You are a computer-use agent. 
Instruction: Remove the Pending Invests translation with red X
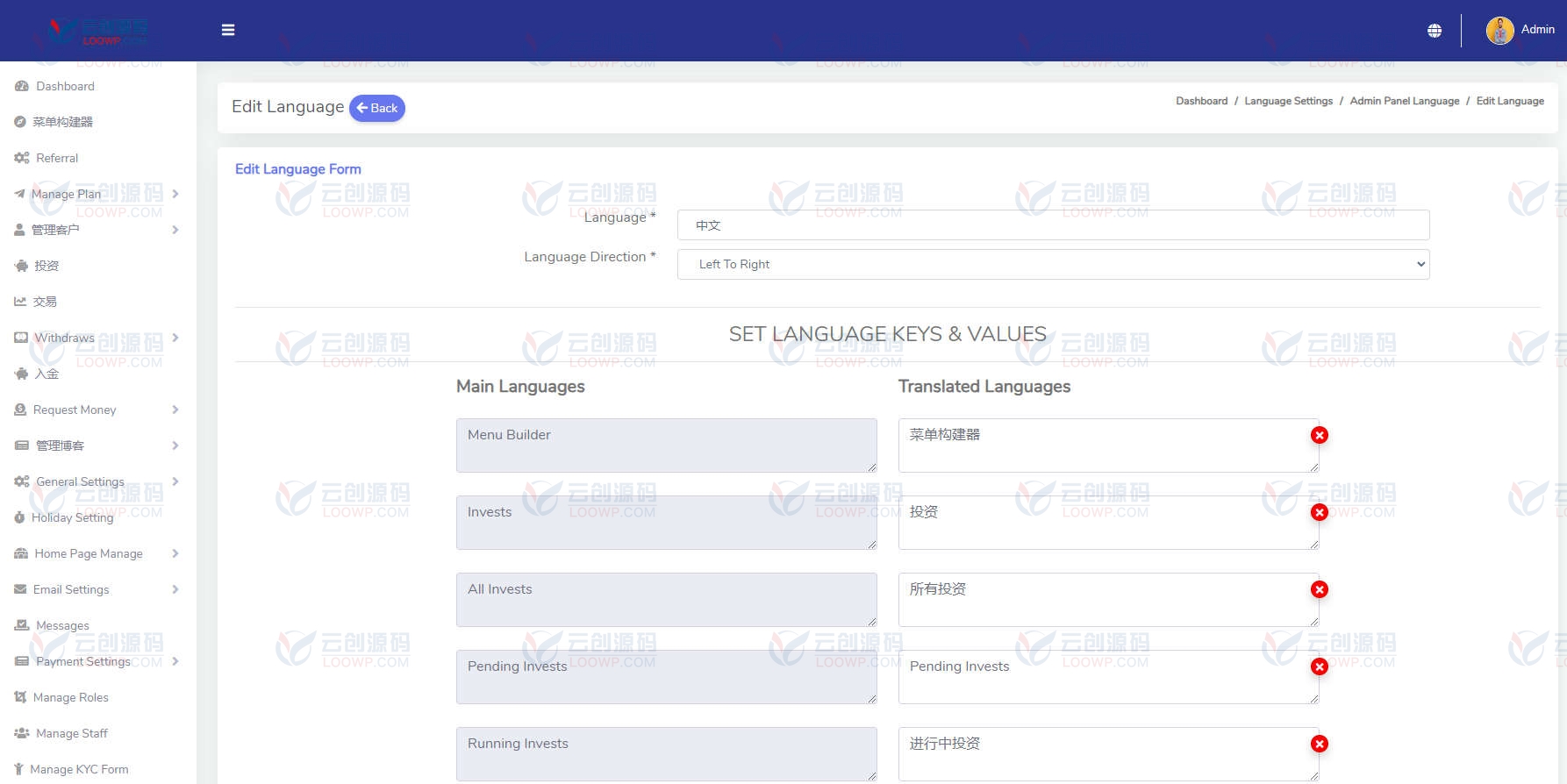coord(1320,666)
